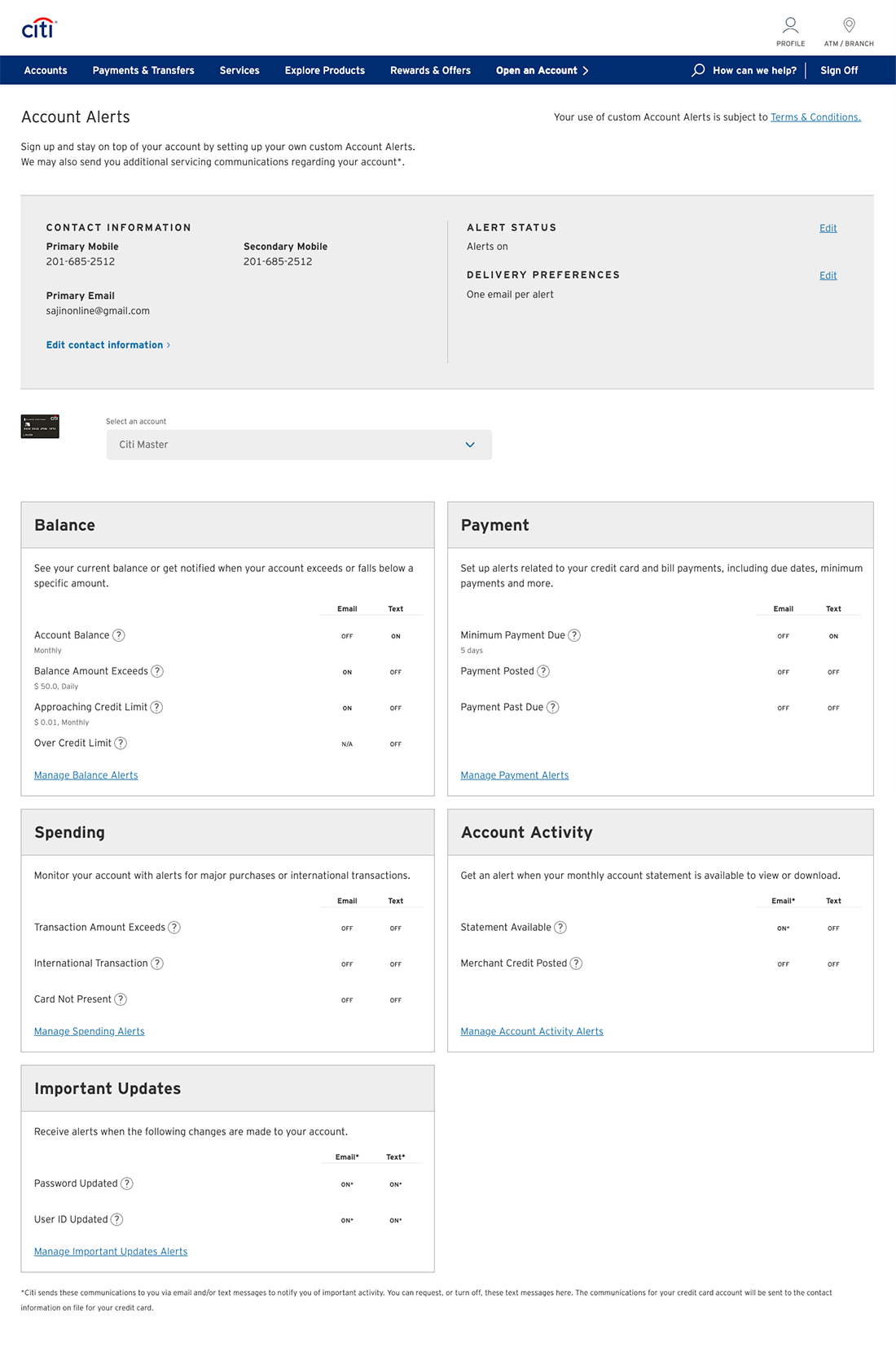
Task: Click help icon next to Over Credit Limit
Action: (121, 743)
